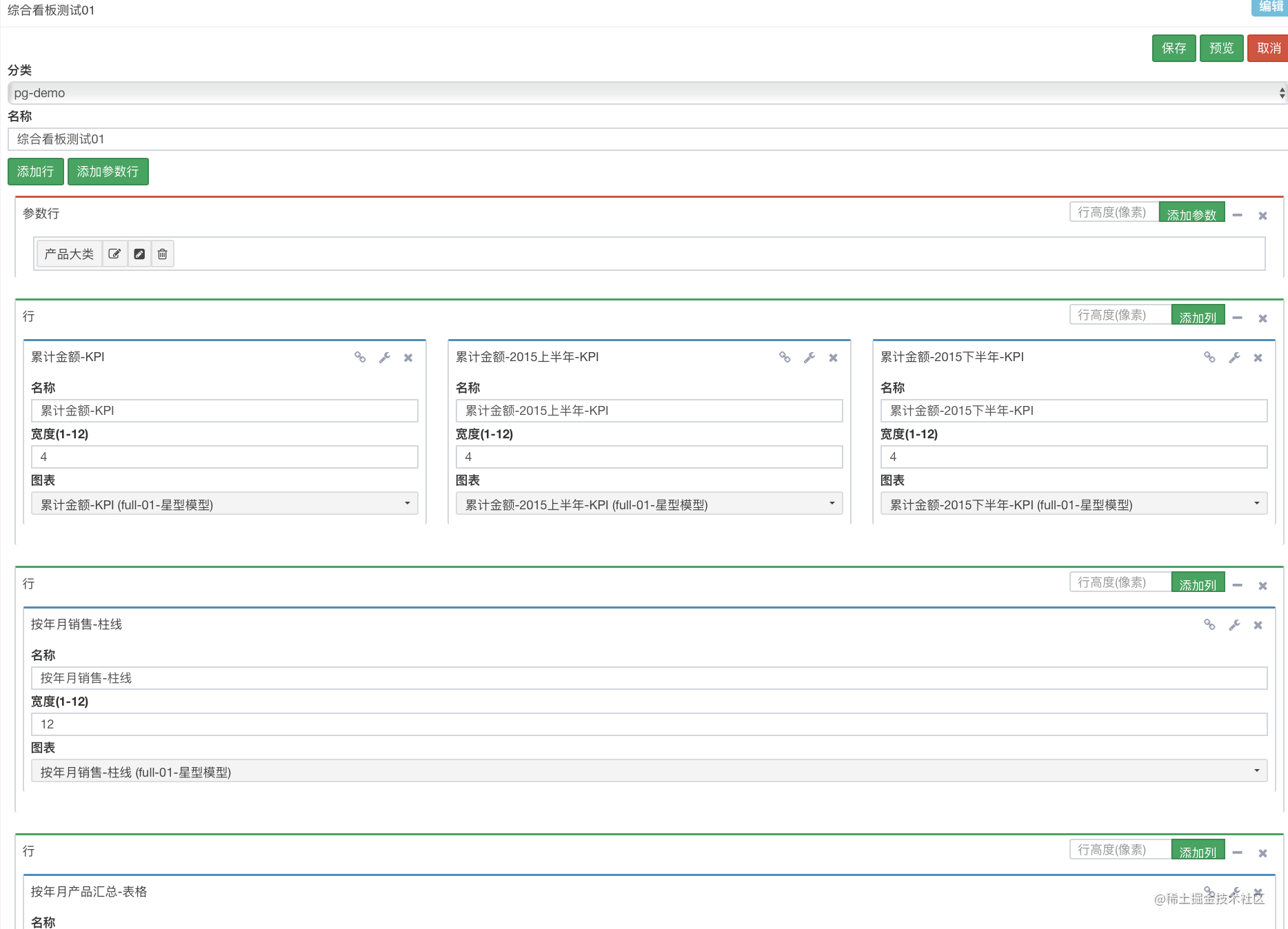Remove the 累计金额-2015下半年-KPI widget
Viewport: 1288px width, 929px height.
pyautogui.click(x=1258, y=358)
